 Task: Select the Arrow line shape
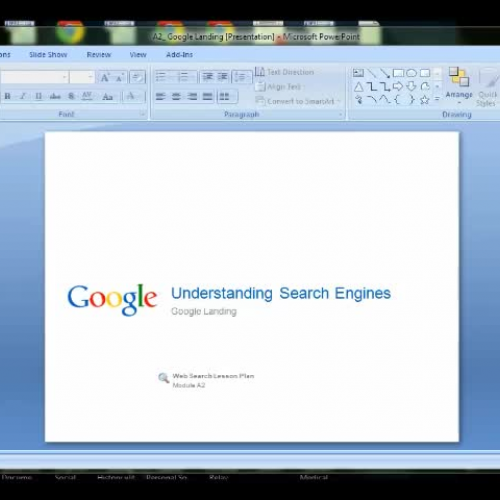point(385,73)
